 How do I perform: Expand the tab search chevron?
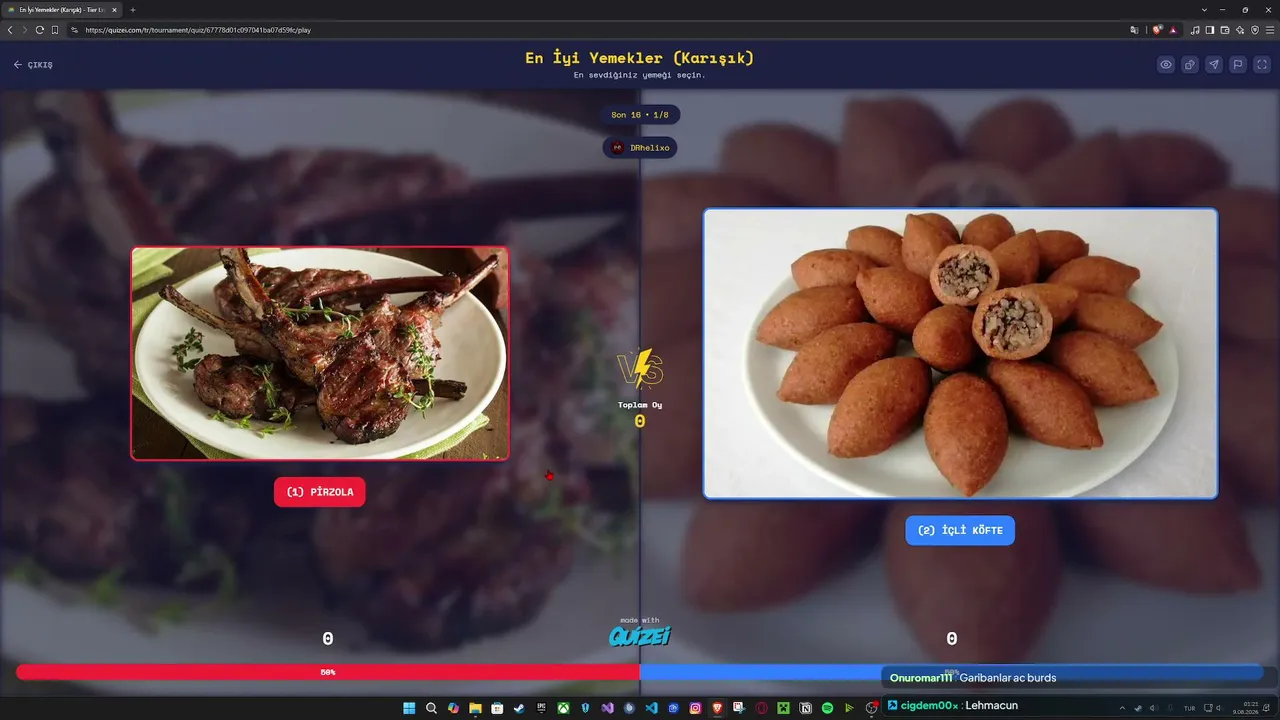pos(1204,10)
